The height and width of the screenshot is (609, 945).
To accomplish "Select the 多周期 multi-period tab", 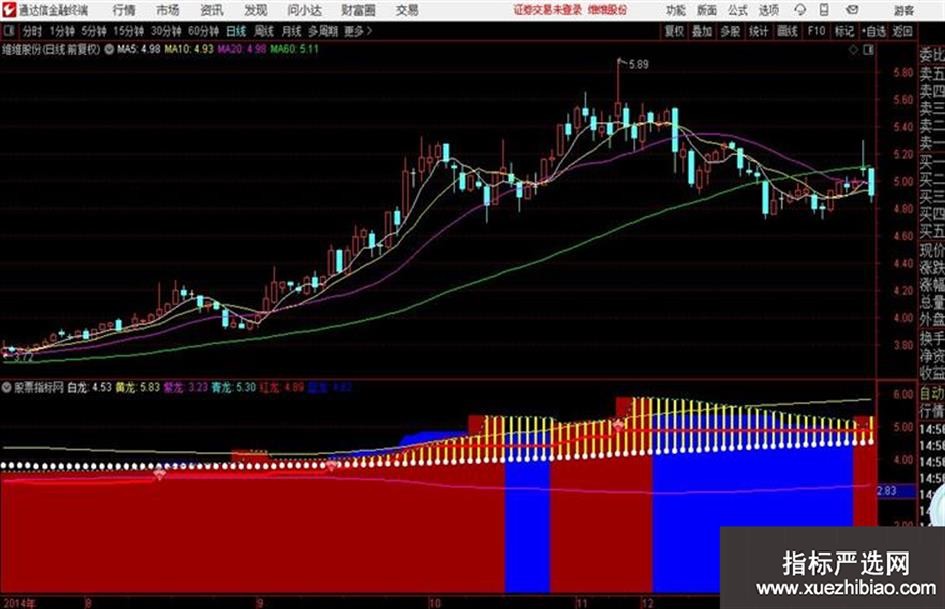I will (x=323, y=31).
